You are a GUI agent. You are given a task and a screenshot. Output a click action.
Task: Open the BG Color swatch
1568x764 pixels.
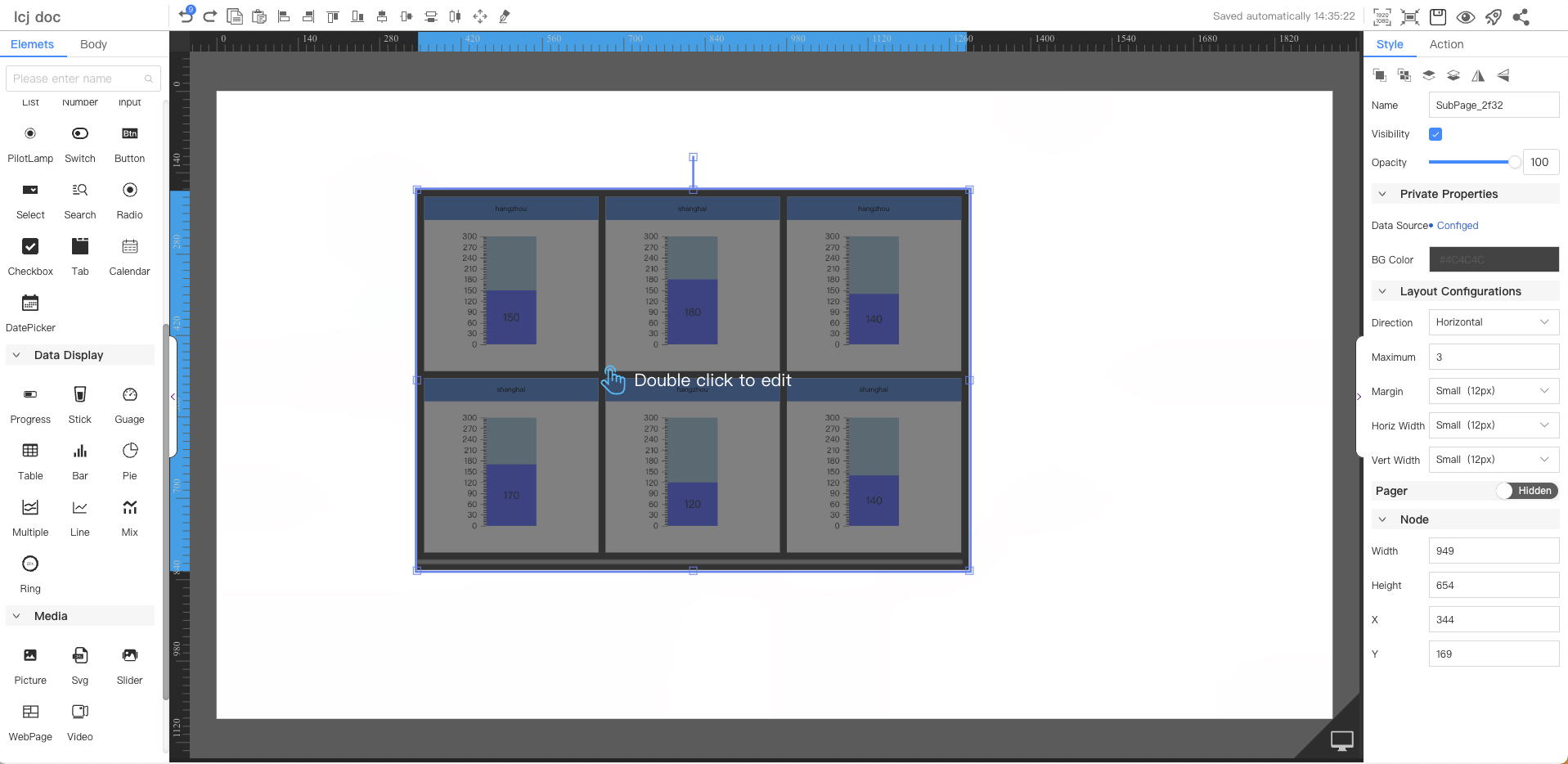coord(1494,259)
